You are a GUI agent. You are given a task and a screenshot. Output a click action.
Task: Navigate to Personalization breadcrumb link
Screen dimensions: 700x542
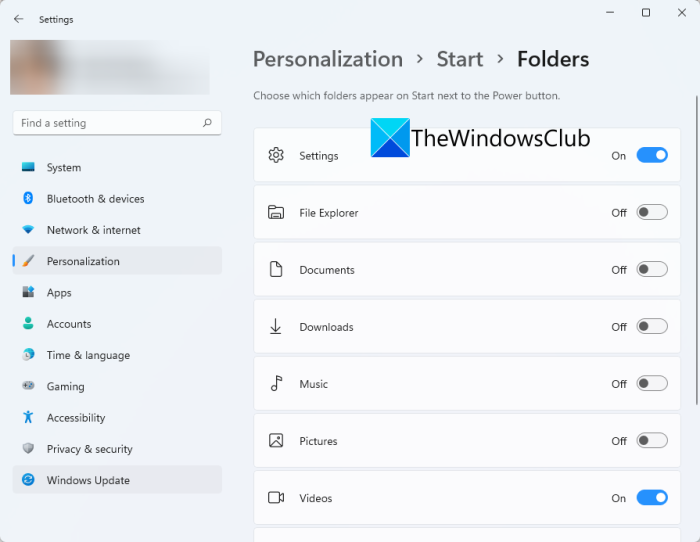(327, 59)
